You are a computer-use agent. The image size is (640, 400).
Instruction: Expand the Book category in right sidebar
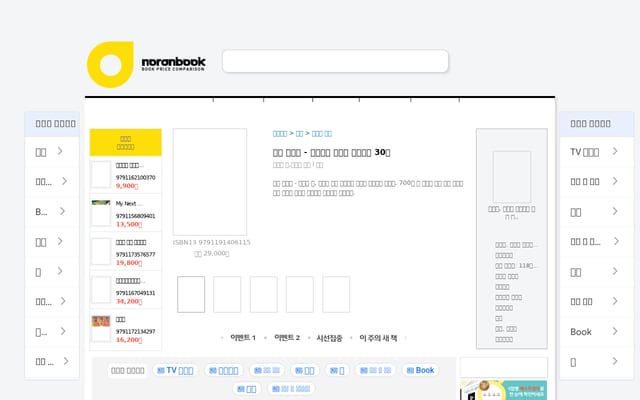click(x=615, y=331)
